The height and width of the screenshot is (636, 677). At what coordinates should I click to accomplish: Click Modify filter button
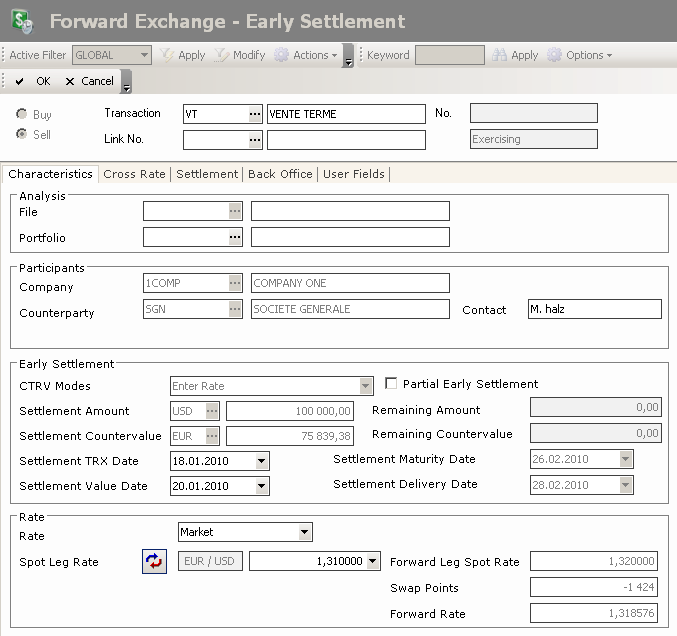(x=240, y=55)
